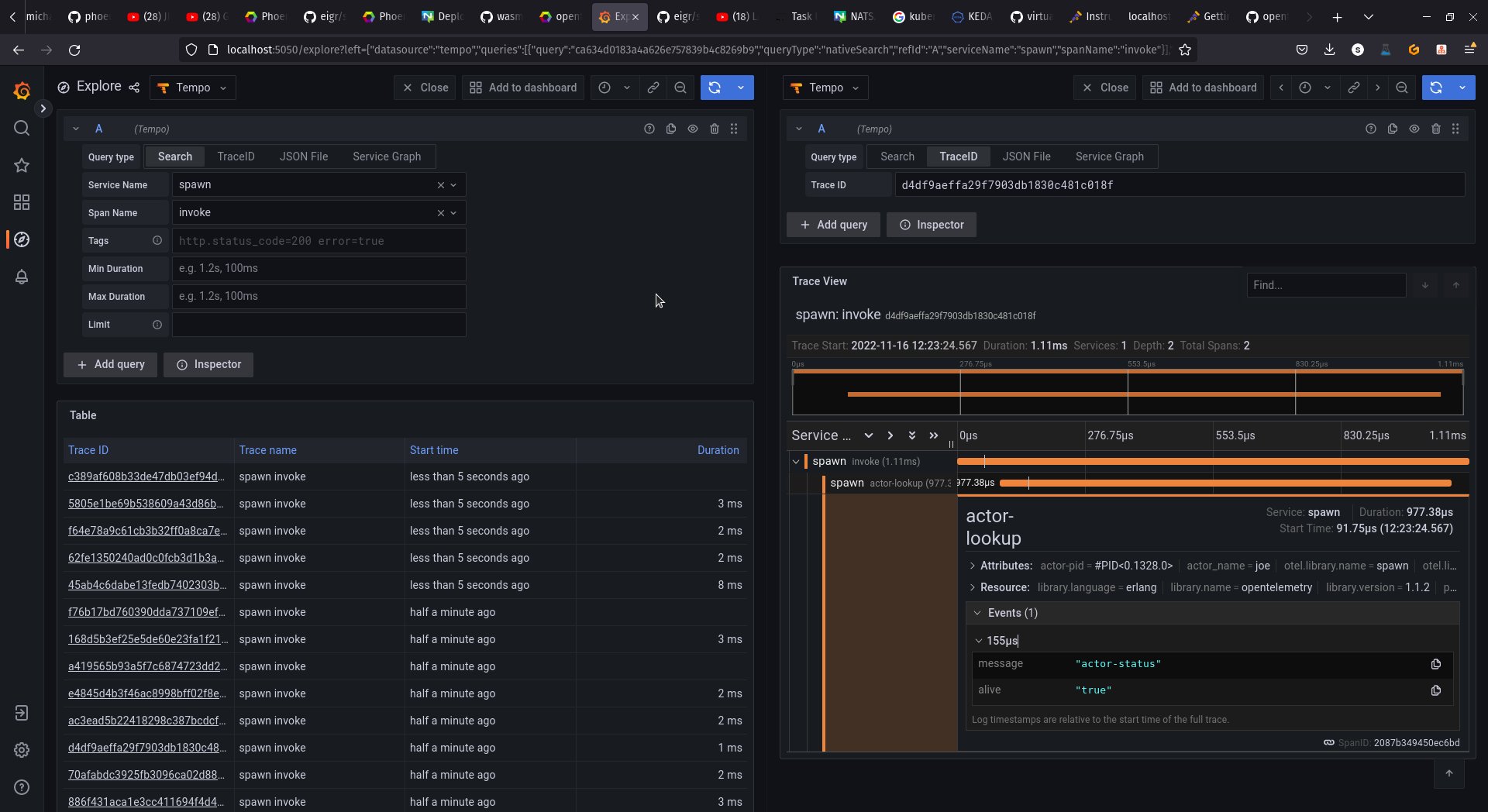The height and width of the screenshot is (812, 1488).
Task: Open Help icon in sidebar
Action: 22,787
